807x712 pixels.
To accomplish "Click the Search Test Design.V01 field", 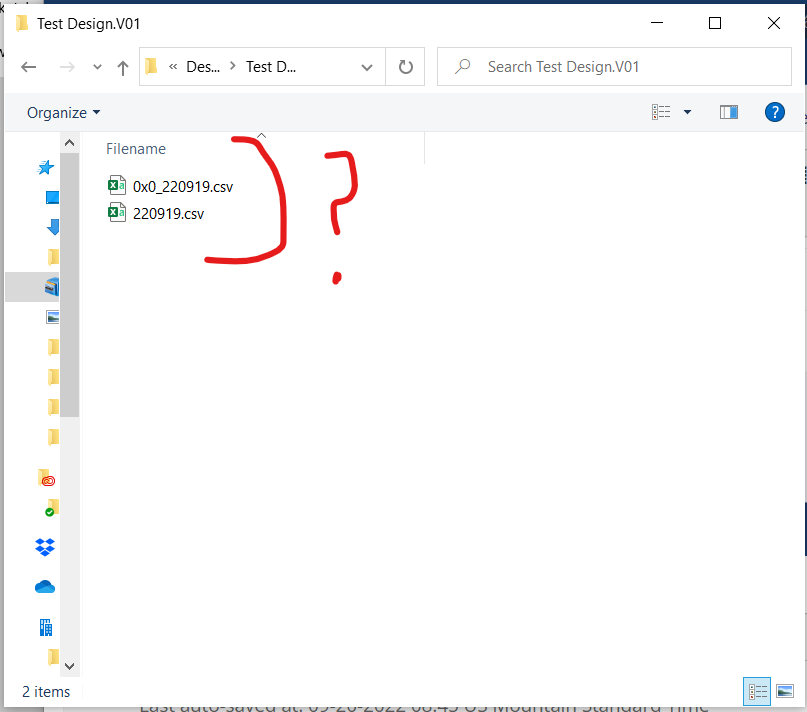I will point(614,67).
